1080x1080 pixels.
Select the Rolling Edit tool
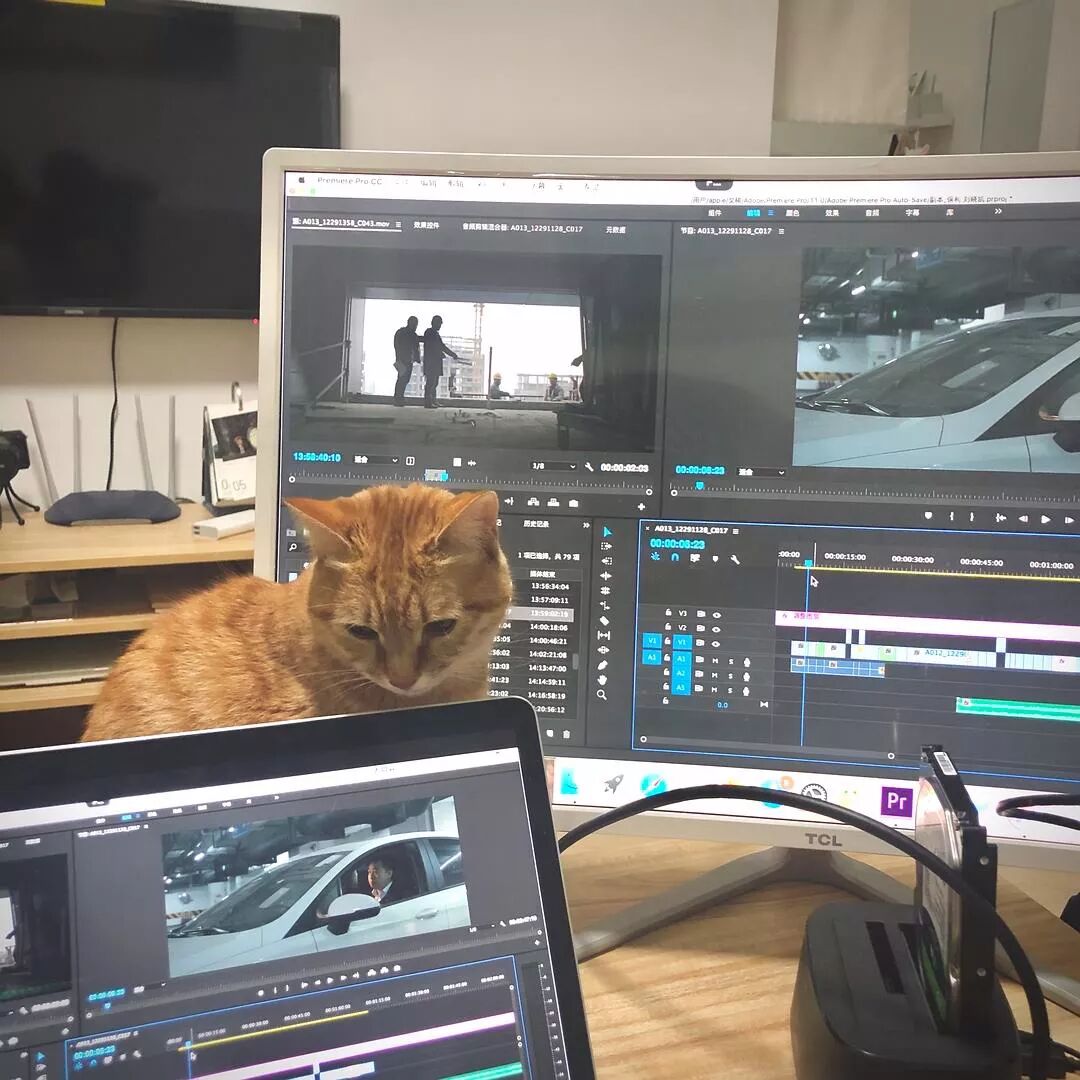pos(605,590)
